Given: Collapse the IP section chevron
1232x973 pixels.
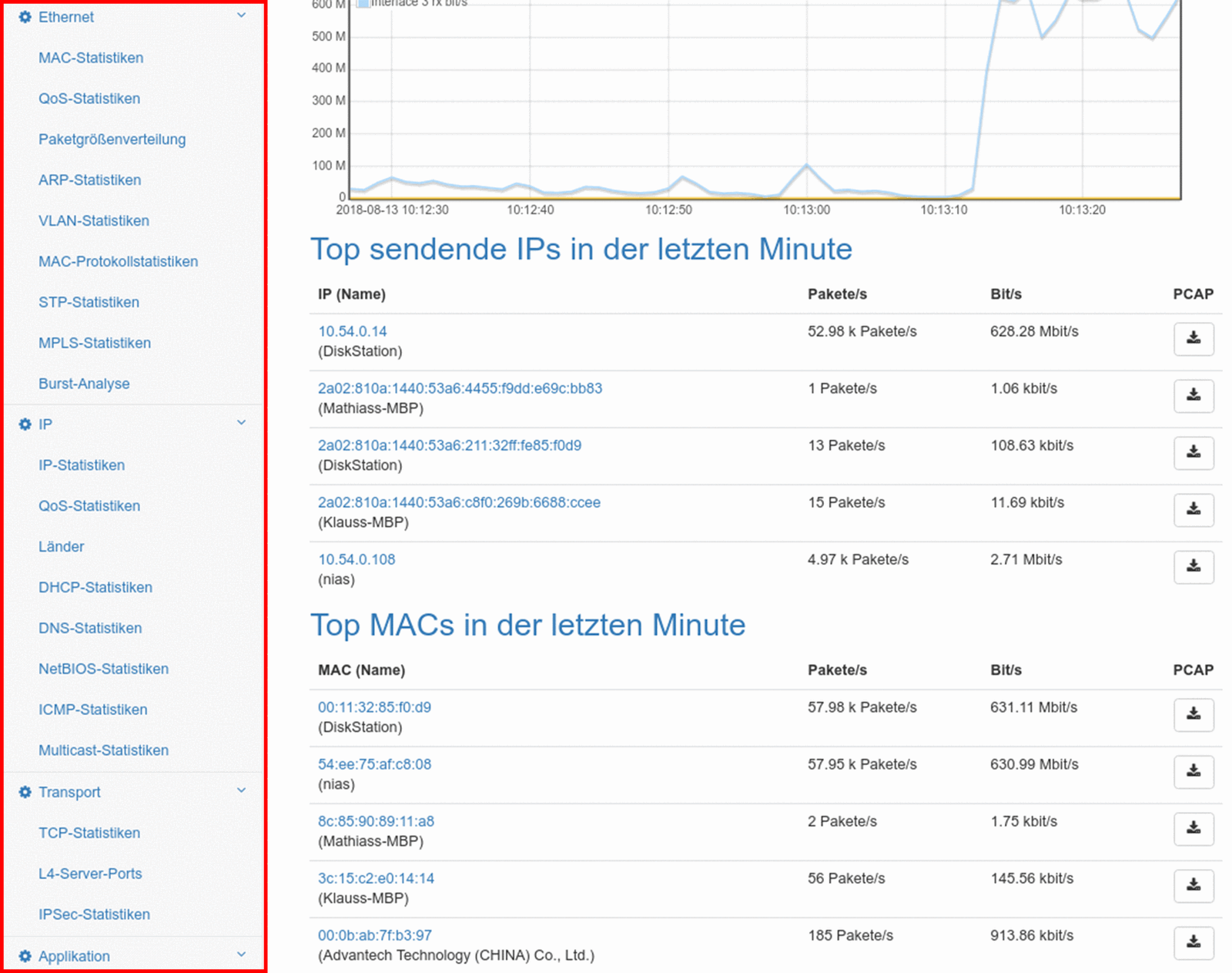Looking at the screenshot, I should click(x=241, y=423).
